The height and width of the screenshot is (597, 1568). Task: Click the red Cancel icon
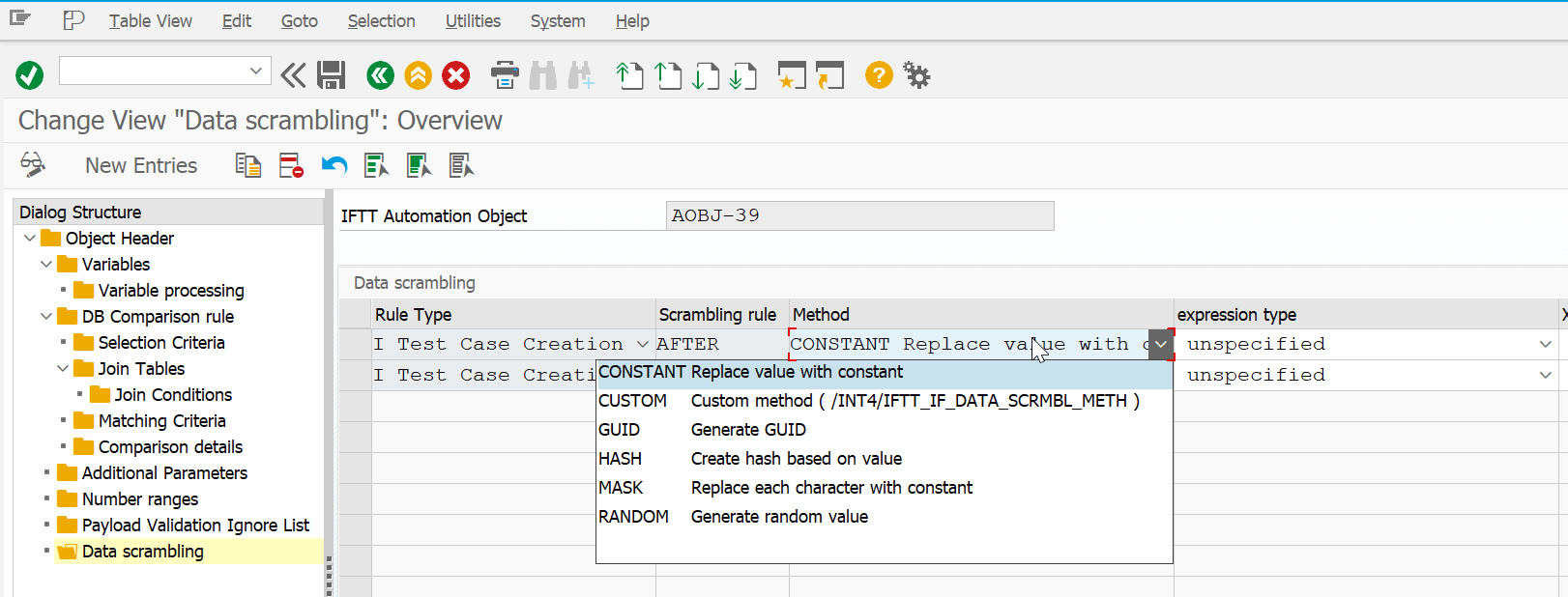pyautogui.click(x=455, y=75)
